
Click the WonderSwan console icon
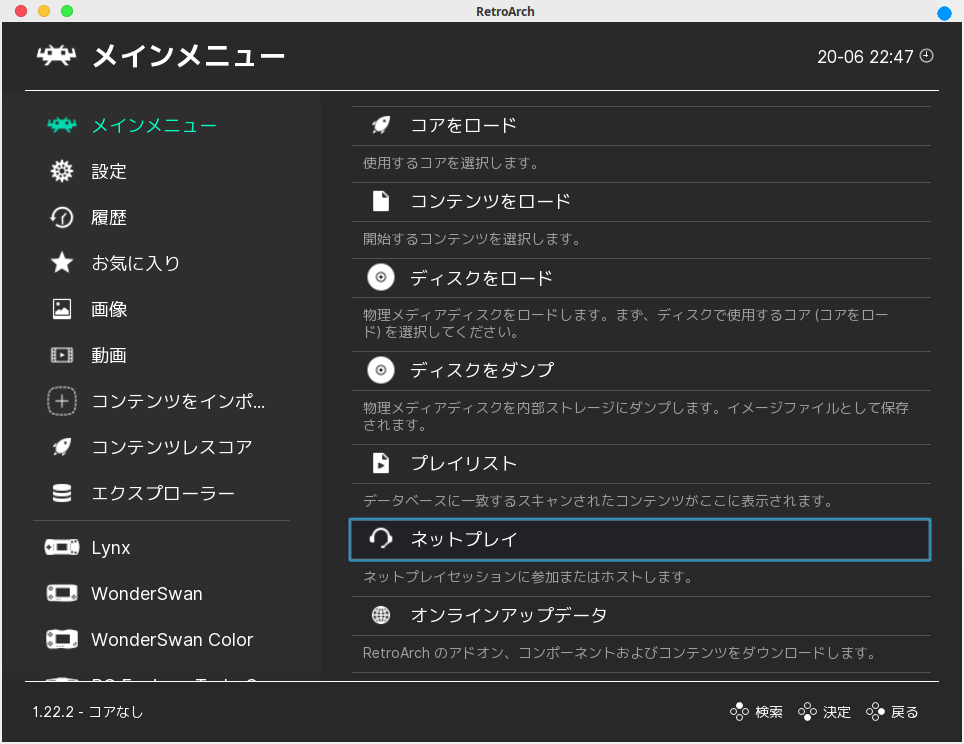click(x=61, y=593)
